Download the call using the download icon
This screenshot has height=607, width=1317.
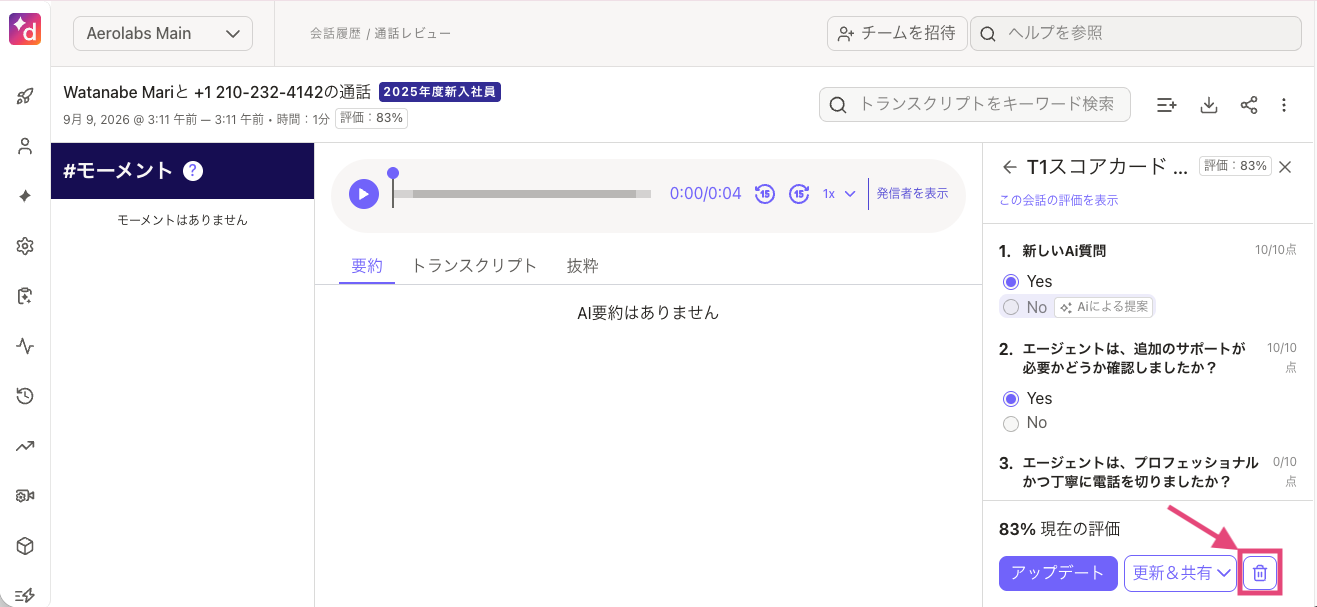(1208, 105)
